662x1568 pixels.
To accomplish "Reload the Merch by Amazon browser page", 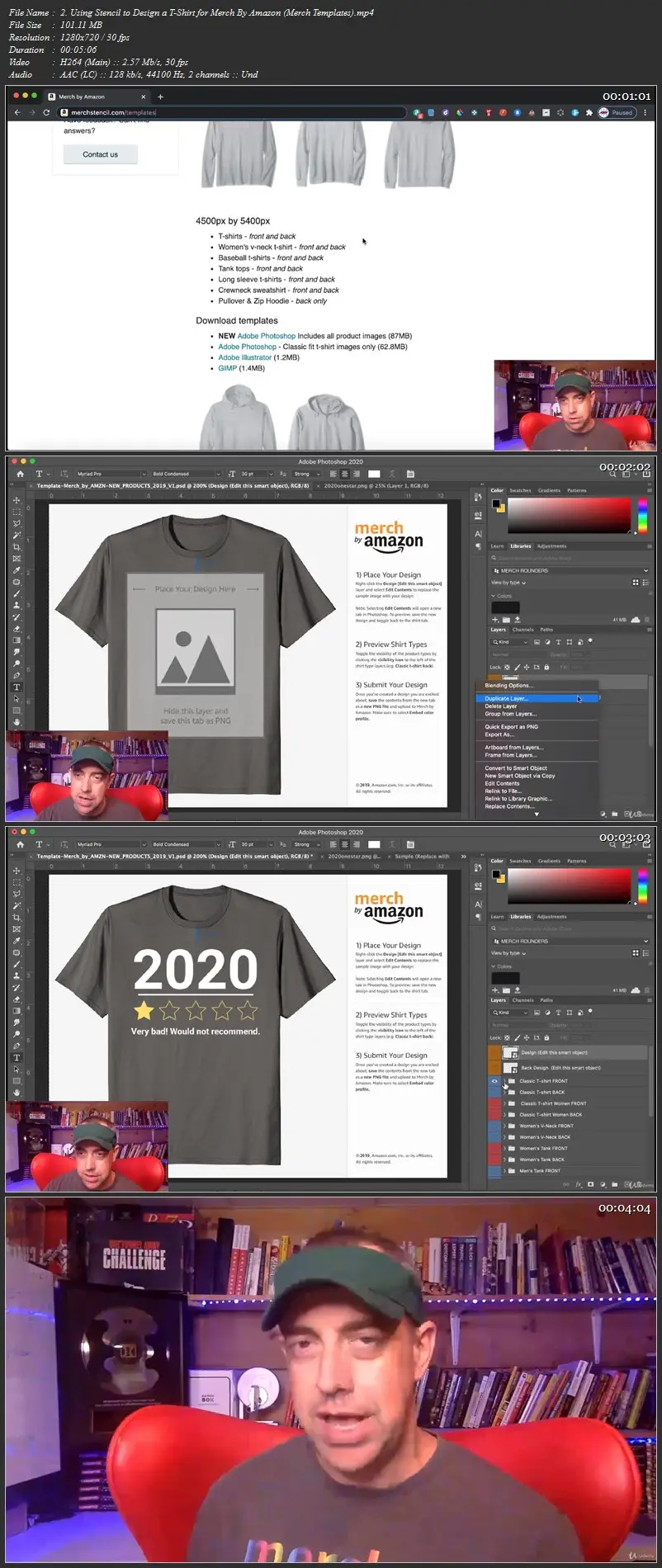I will point(46,112).
